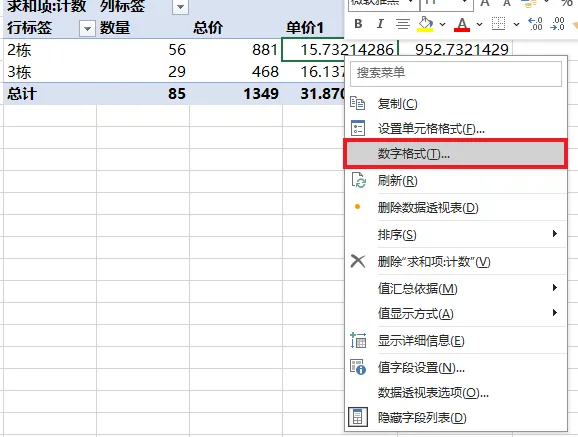This screenshot has height=437, width=578.
Task: Click the increase font size icon
Action: (x=485, y=3)
